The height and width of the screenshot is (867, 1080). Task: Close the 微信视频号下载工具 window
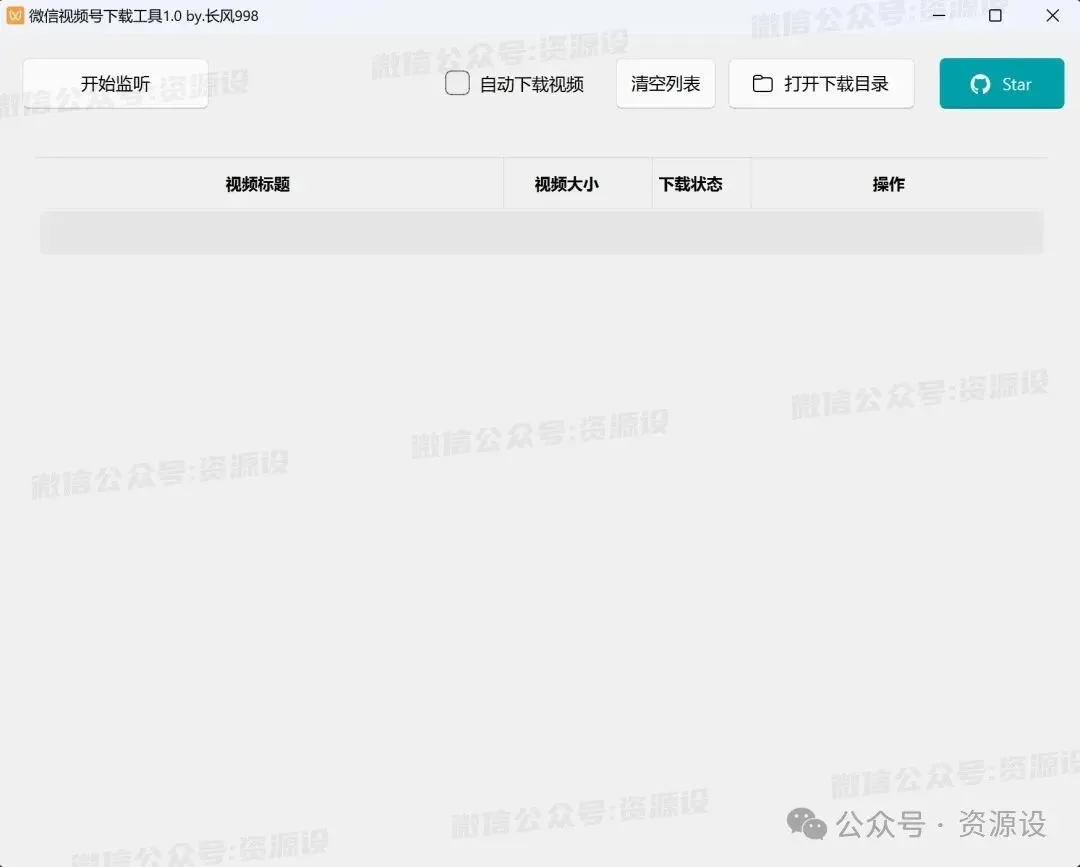pyautogui.click(x=1052, y=15)
